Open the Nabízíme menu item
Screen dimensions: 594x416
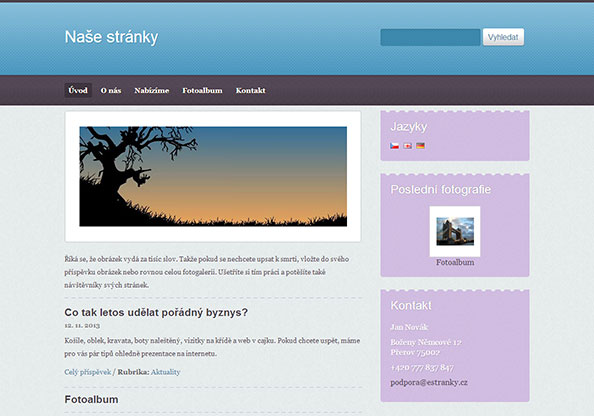pyautogui.click(x=152, y=90)
